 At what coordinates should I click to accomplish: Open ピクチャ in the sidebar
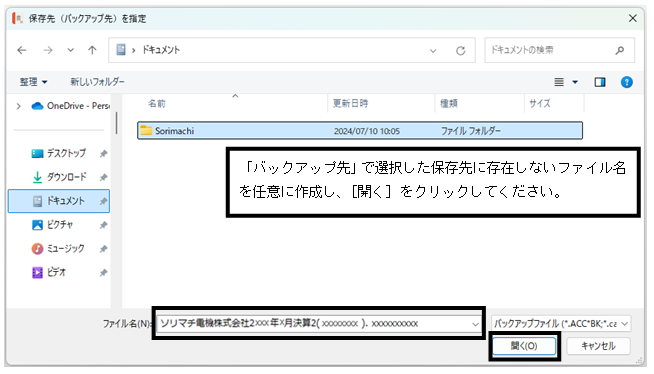(x=53, y=225)
